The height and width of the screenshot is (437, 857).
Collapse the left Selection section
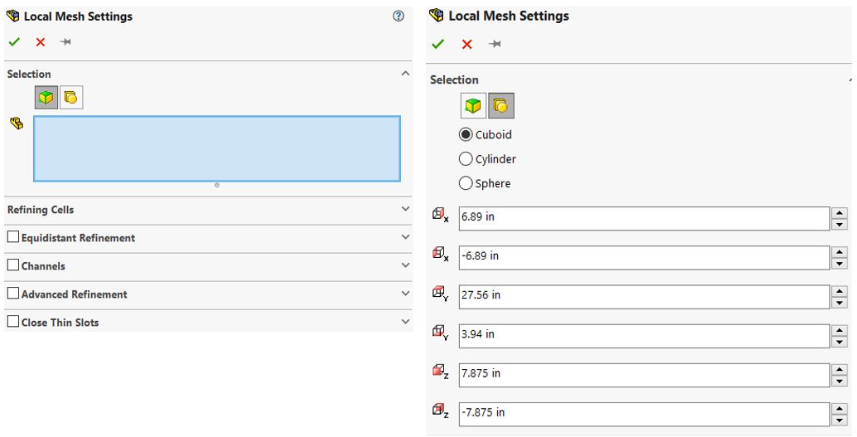pos(405,74)
